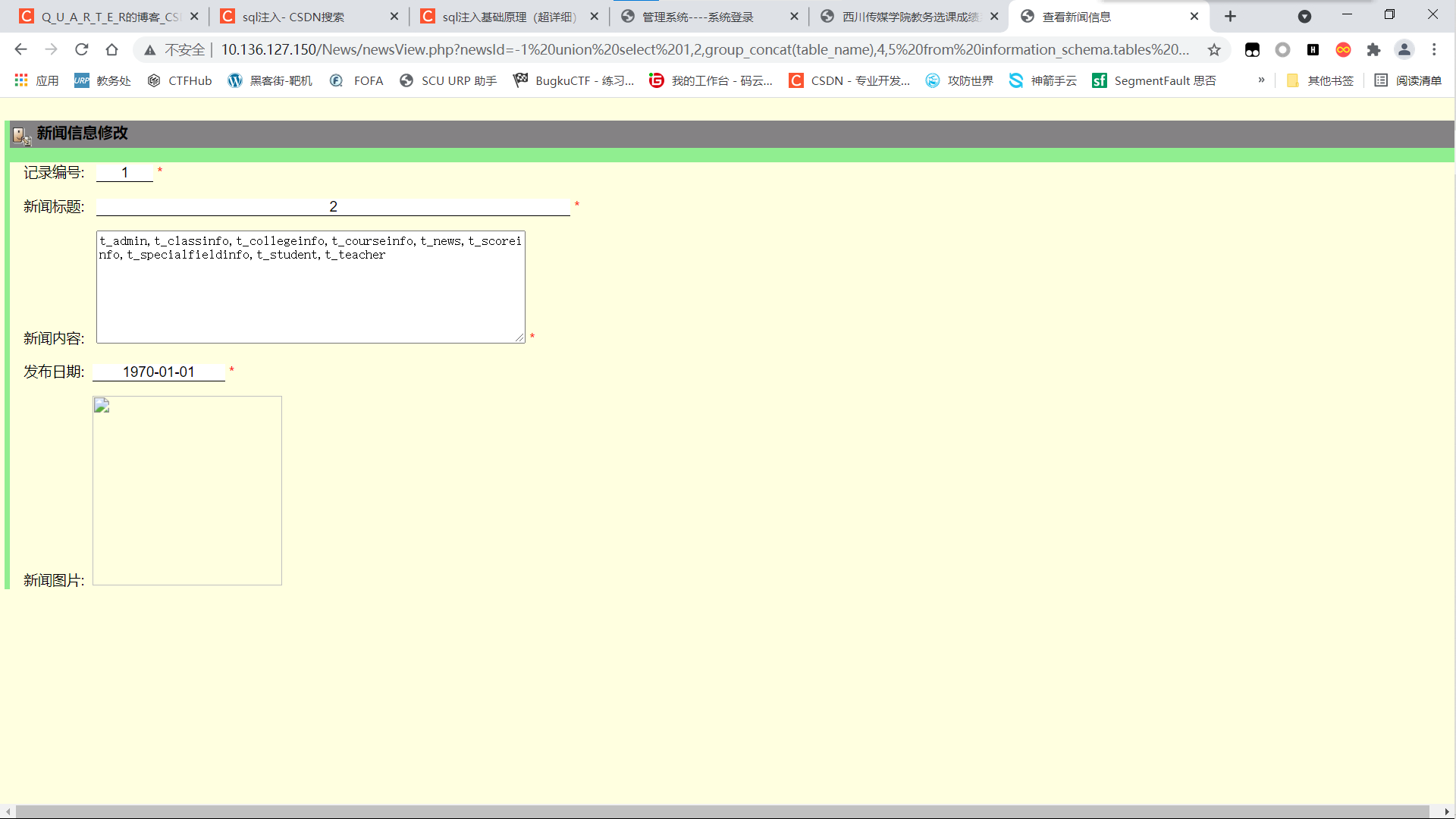Open the FOFA bookmark
This screenshot has height=819, width=1456.
(x=356, y=80)
